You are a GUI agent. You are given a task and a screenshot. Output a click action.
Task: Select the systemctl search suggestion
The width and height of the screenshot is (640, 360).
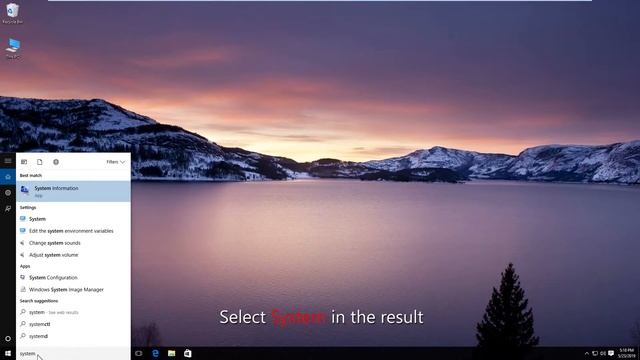[x=73, y=324]
